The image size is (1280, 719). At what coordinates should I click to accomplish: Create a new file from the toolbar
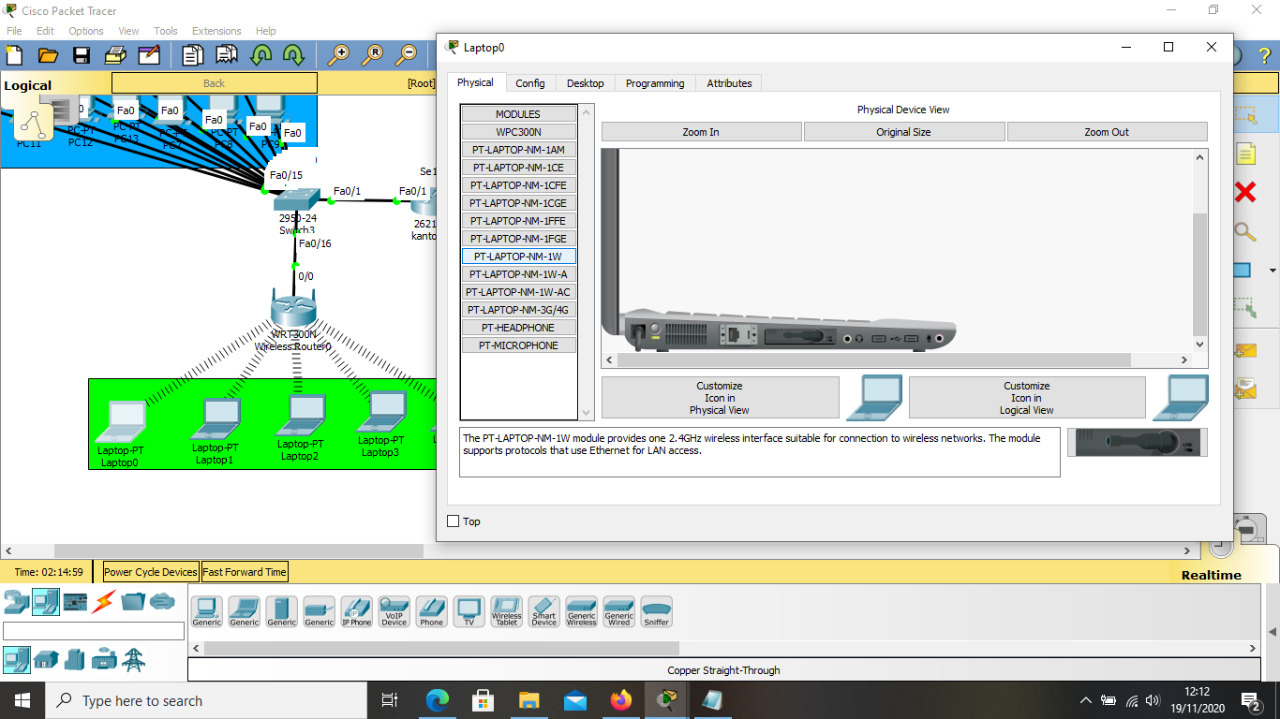pyautogui.click(x=14, y=55)
